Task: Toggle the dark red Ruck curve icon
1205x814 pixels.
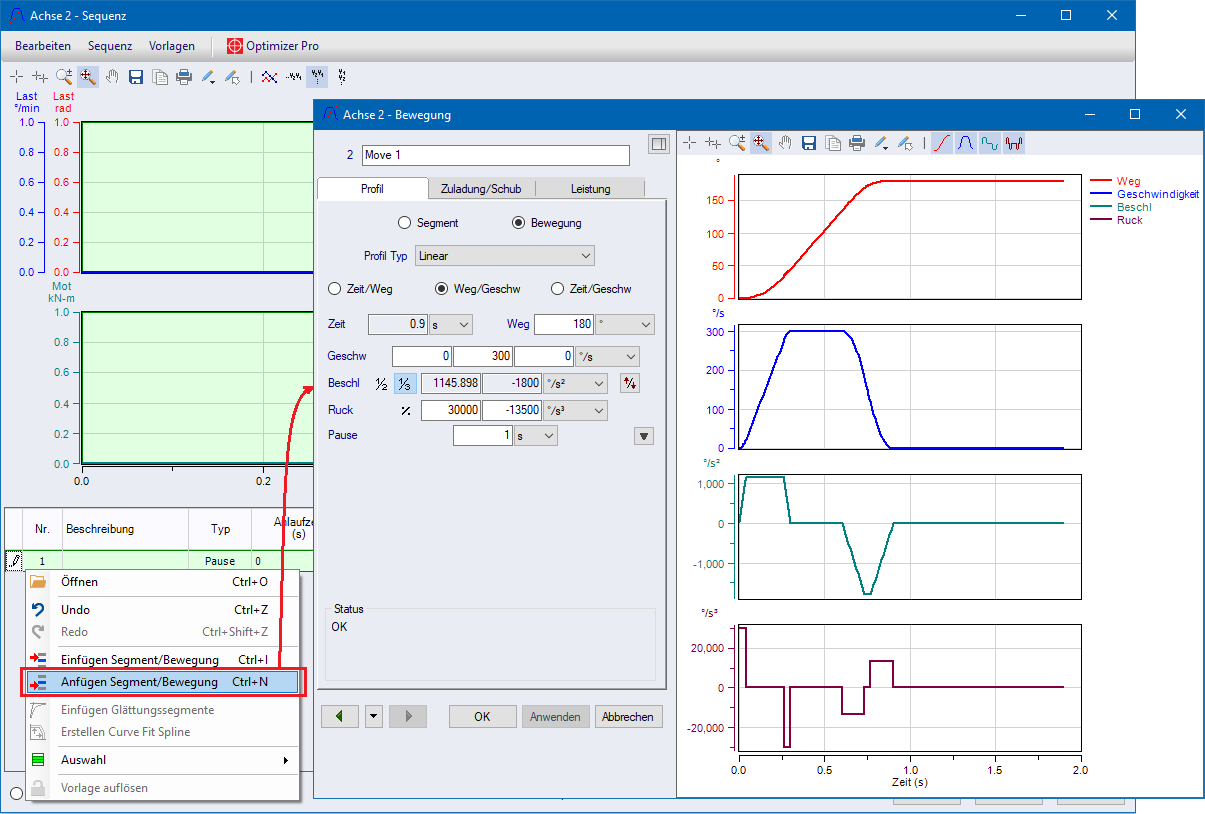Action: [1014, 143]
